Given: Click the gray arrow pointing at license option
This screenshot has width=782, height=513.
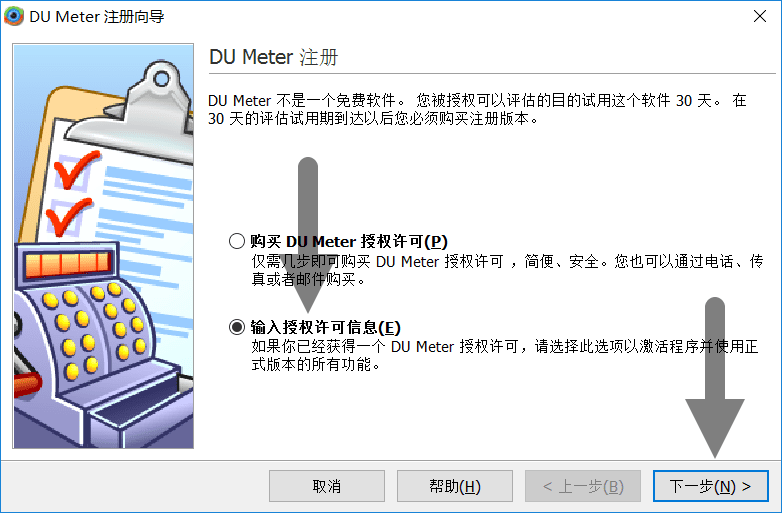Looking at the screenshot, I should (308, 234).
